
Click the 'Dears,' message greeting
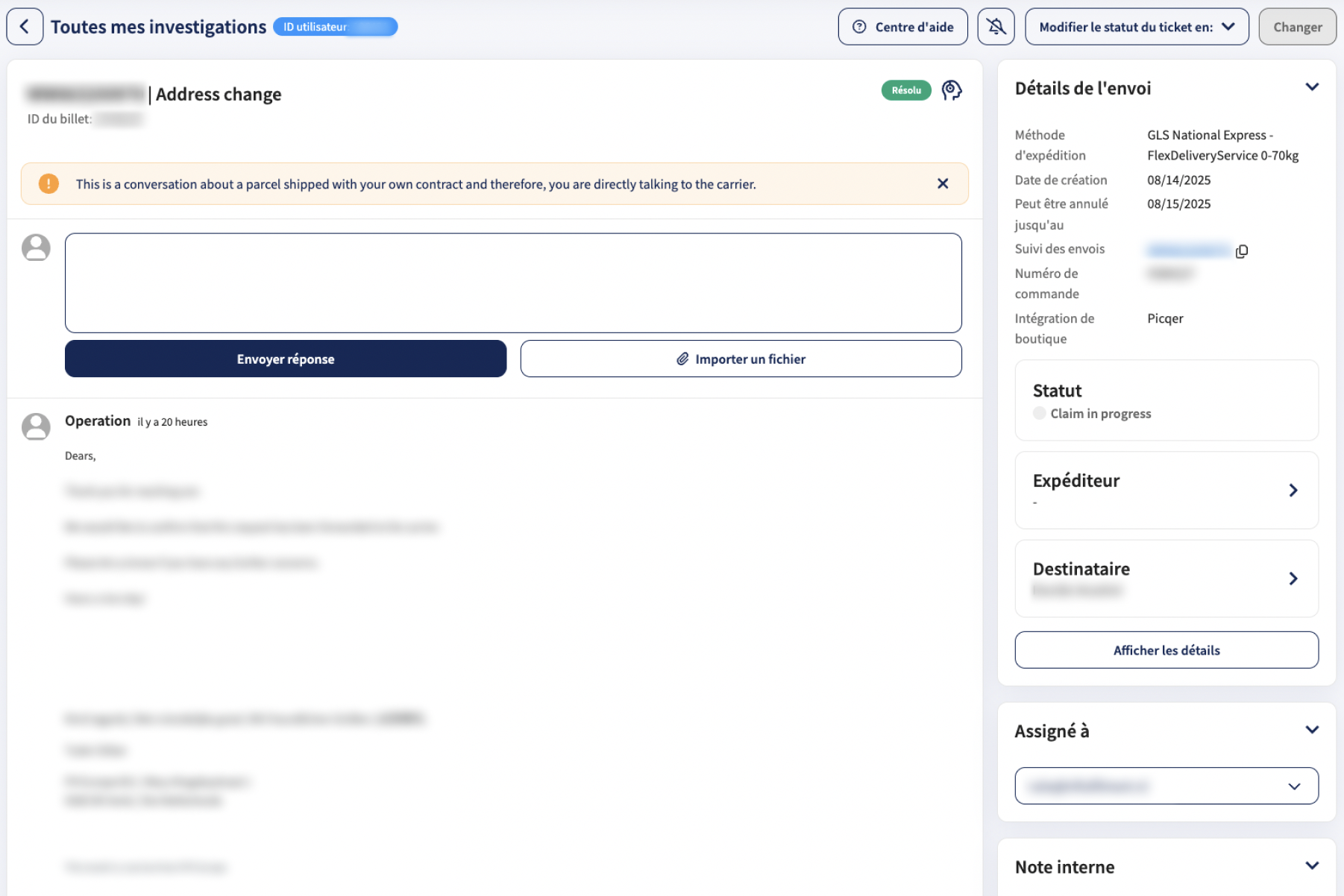pos(81,456)
